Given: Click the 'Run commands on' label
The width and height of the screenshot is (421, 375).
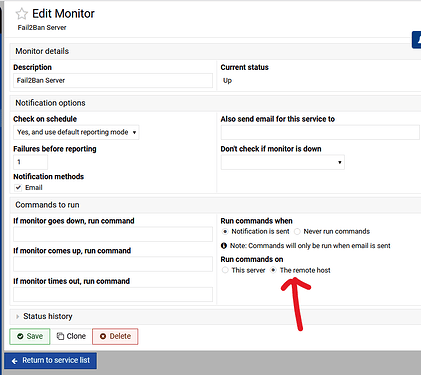Looking at the screenshot, I should pos(252,259).
